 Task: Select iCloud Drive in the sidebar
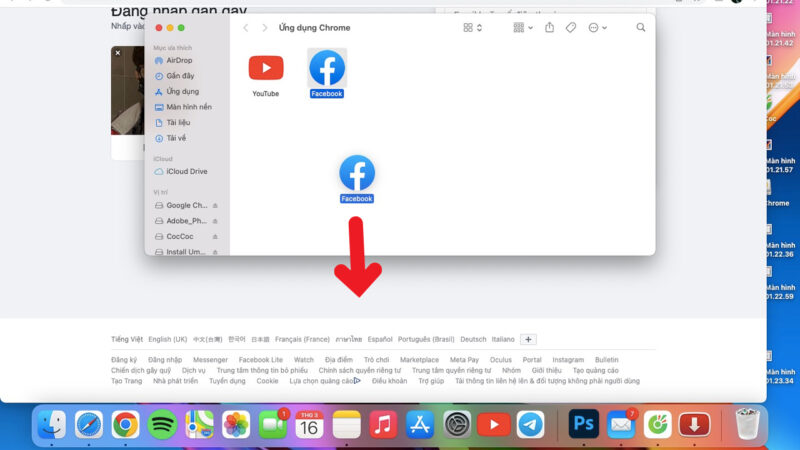coord(186,171)
